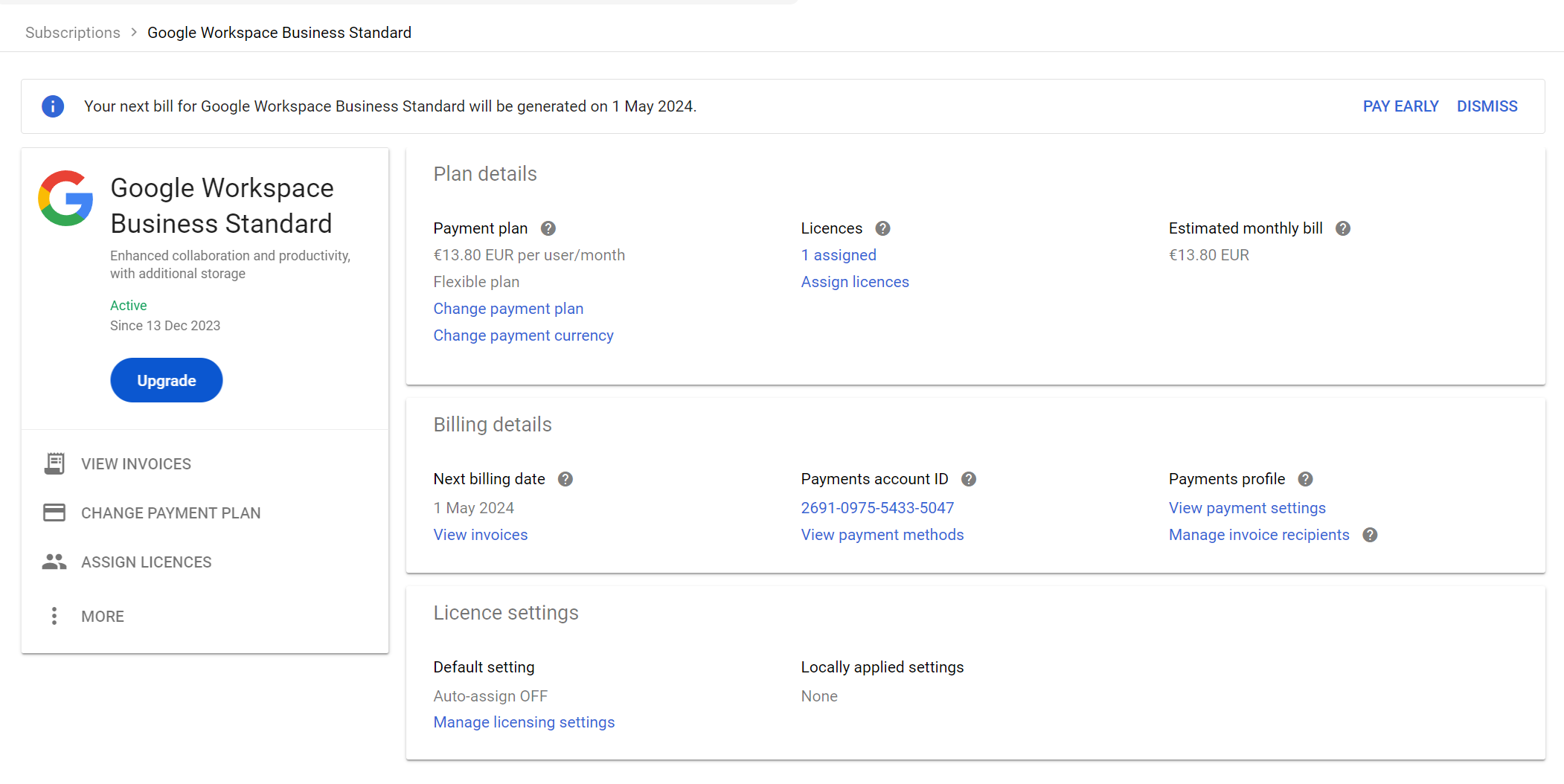This screenshot has width=1564, height=784.
Task: Dismiss the billing notification banner
Action: tap(1487, 106)
